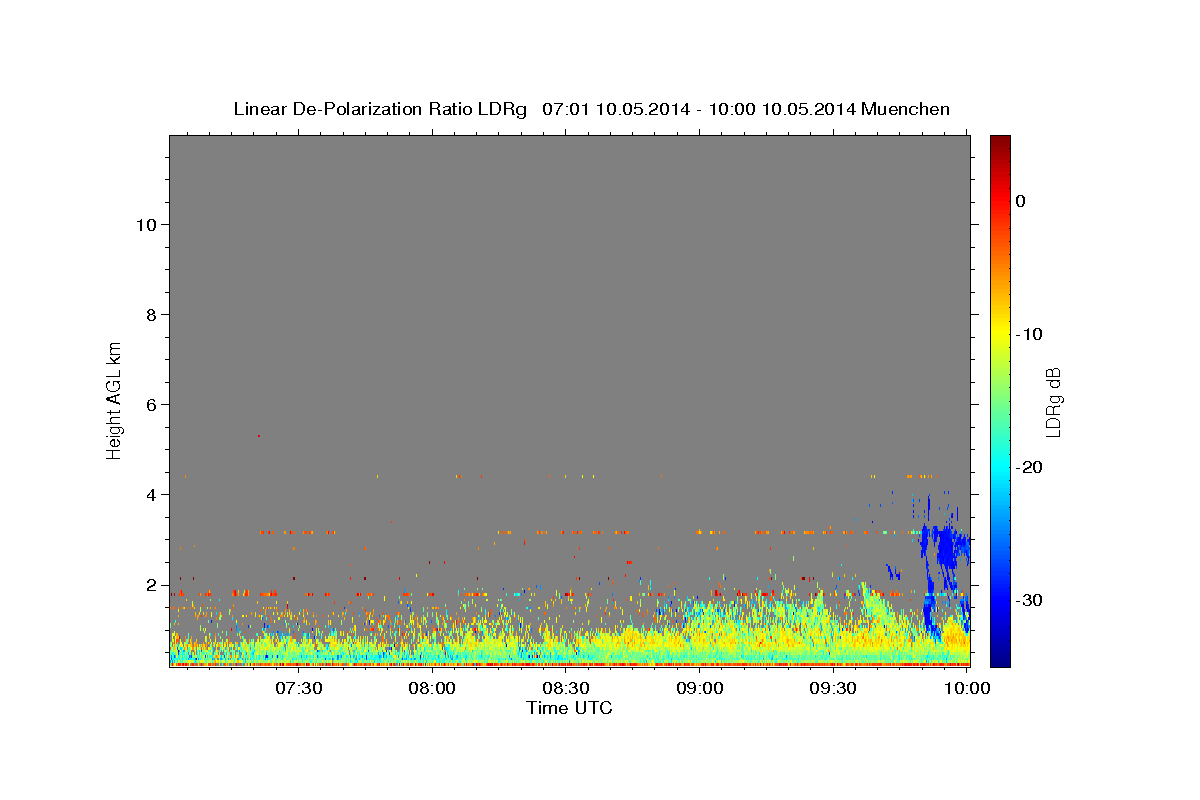Click the height tick label 10
The image size is (1200, 800).
(145, 225)
